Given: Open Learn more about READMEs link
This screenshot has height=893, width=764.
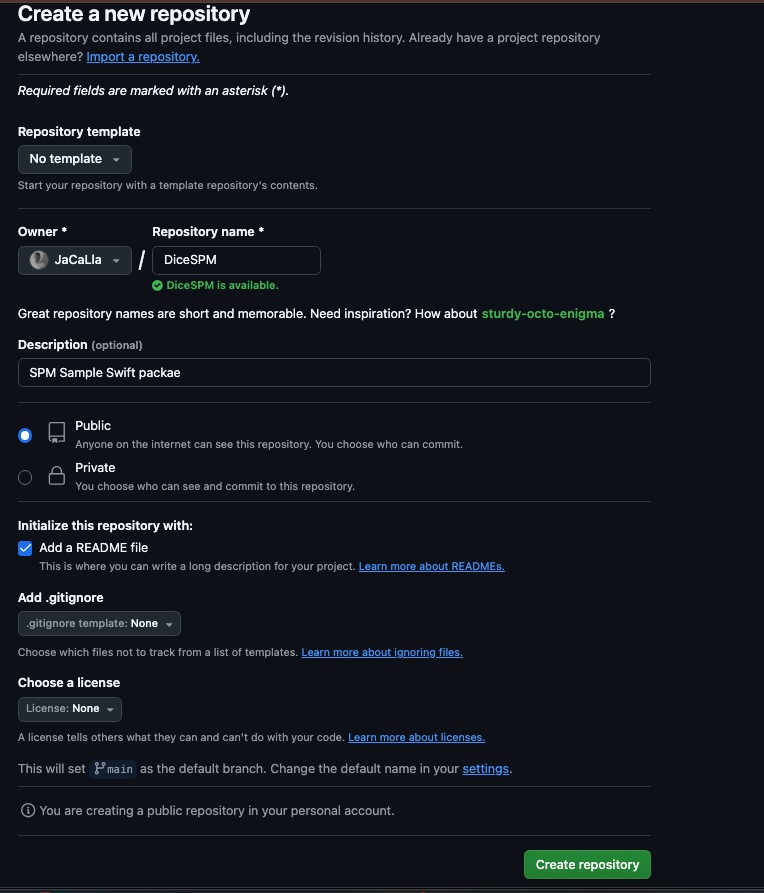Looking at the screenshot, I should pos(431,567).
